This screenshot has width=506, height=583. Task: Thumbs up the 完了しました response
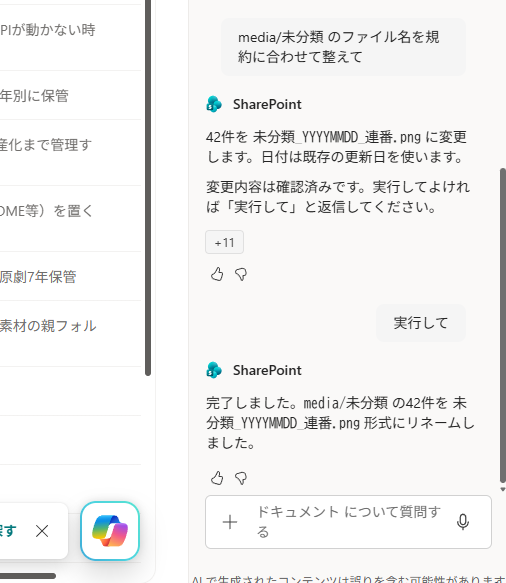tap(217, 478)
